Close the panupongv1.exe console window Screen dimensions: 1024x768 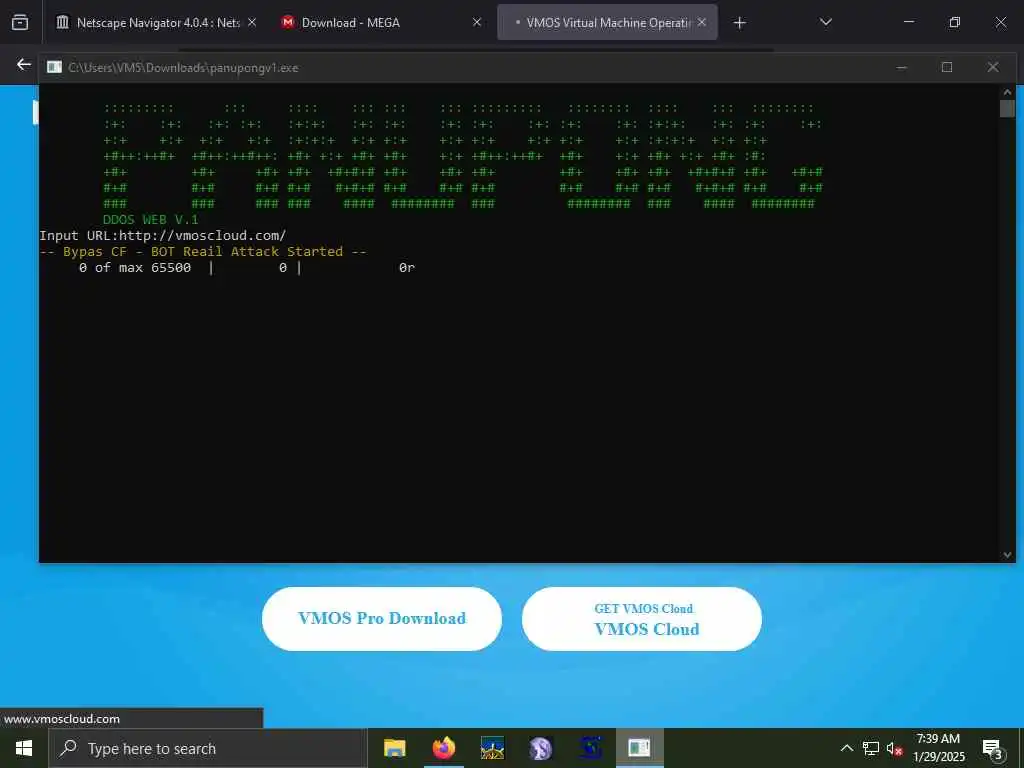tap(993, 67)
